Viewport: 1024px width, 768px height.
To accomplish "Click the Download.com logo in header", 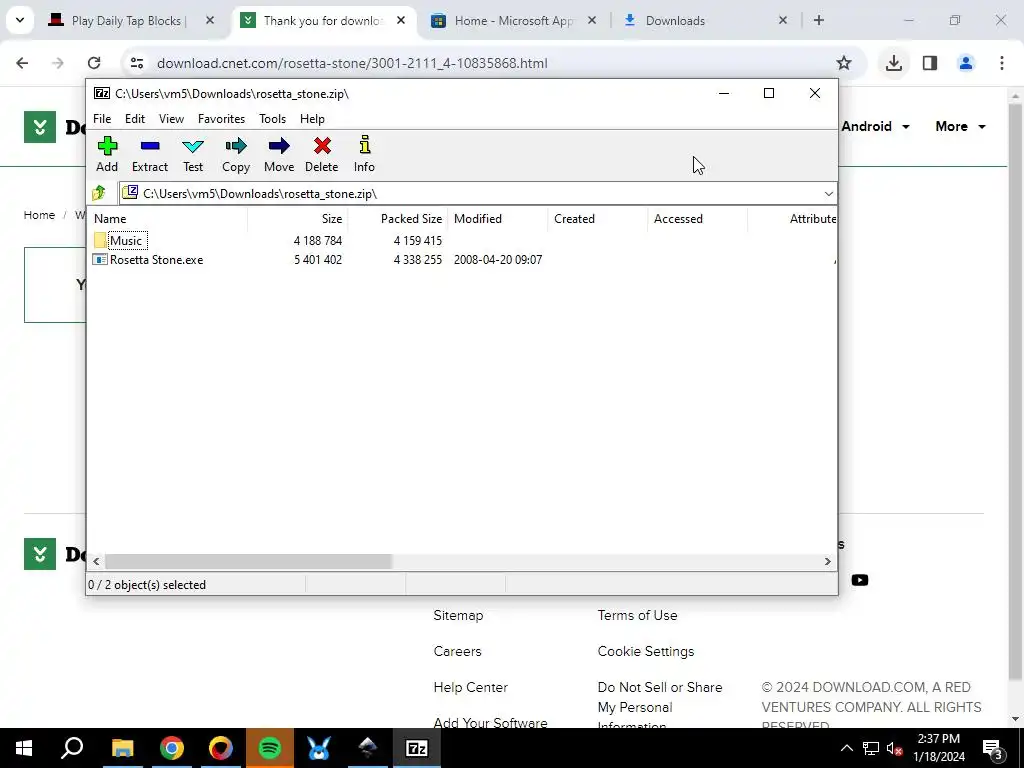I will coord(40,127).
